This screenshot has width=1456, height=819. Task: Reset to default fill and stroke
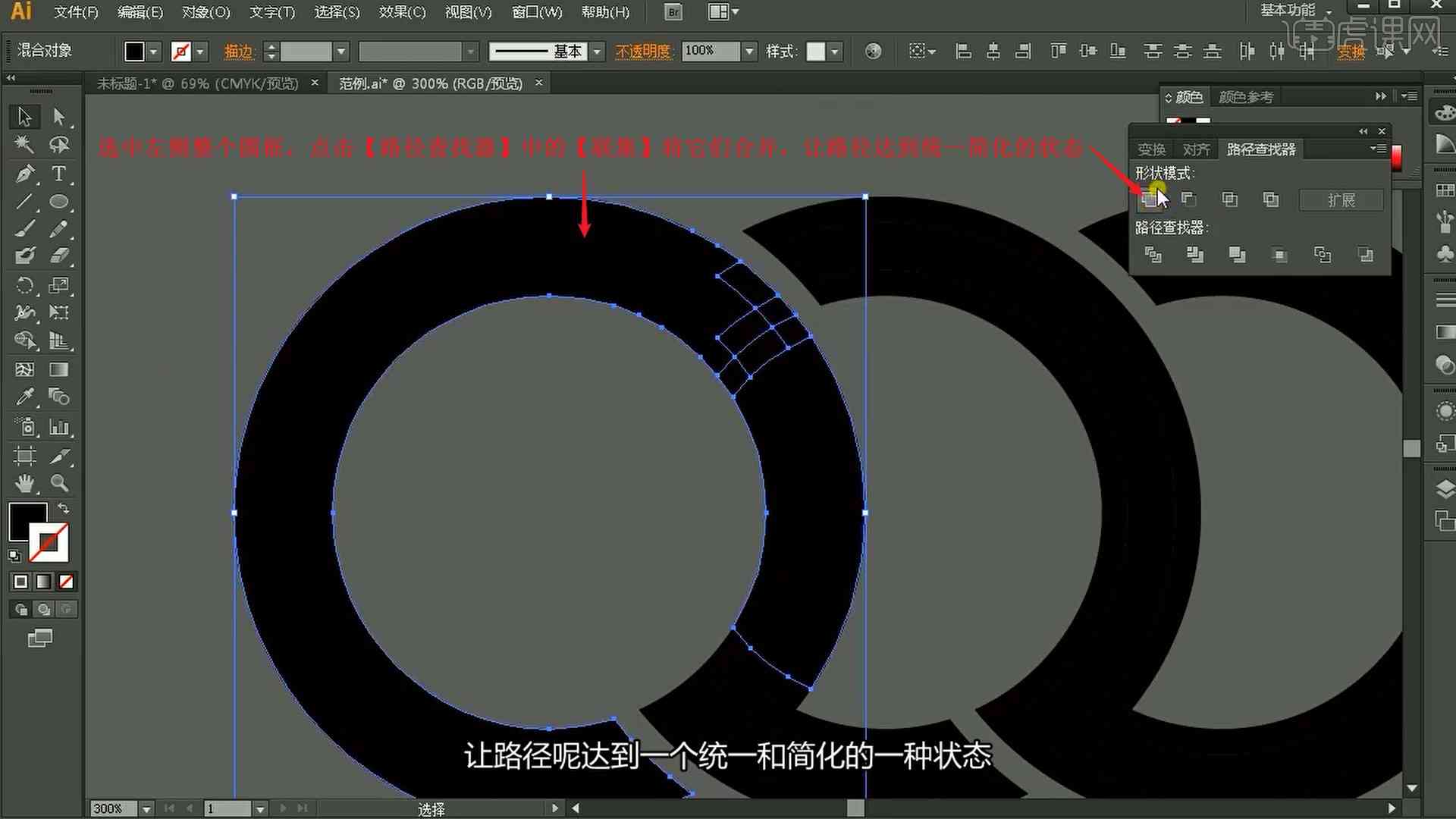[x=14, y=556]
